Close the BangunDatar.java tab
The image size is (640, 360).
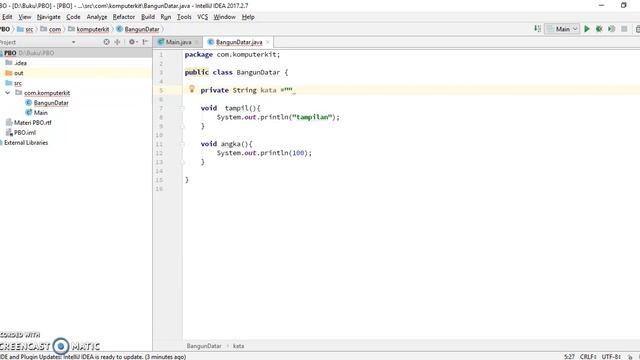pos(268,42)
